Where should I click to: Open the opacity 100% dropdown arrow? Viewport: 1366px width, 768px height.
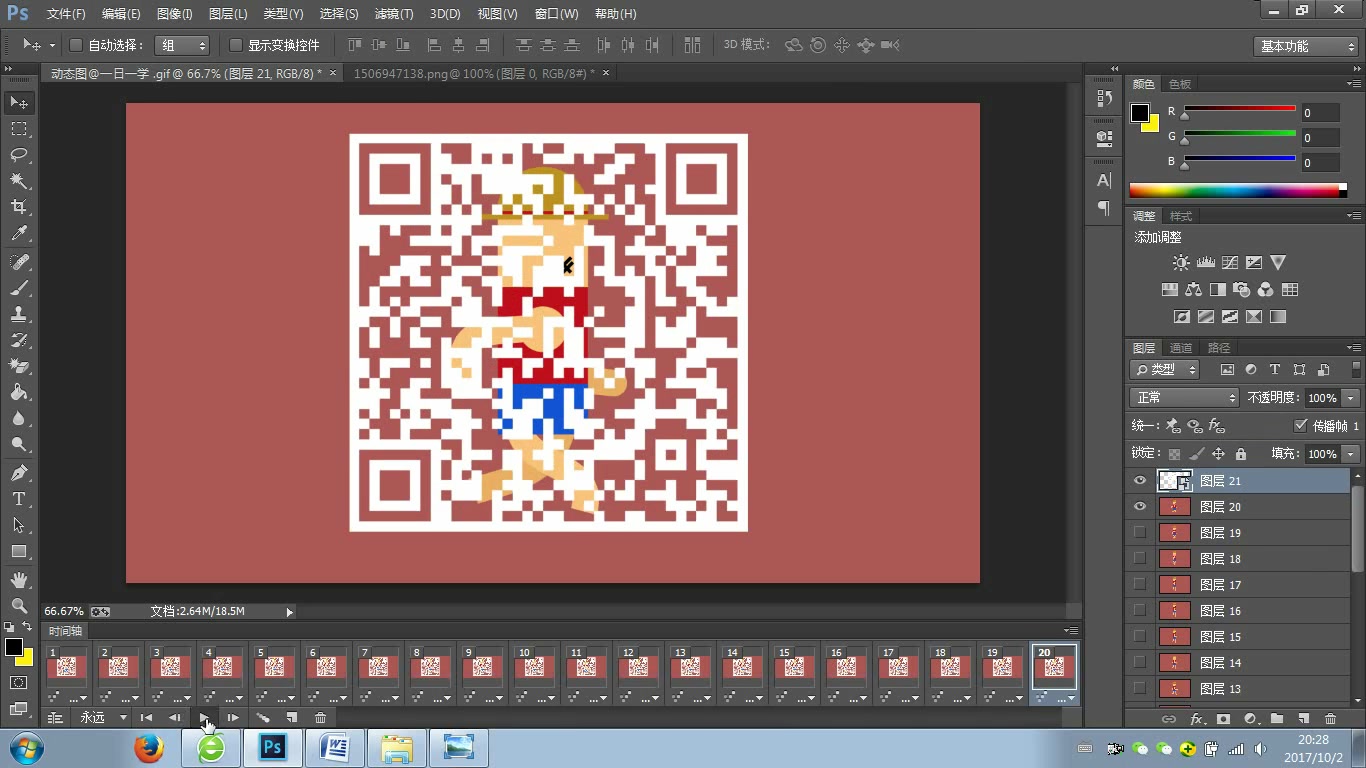point(1351,398)
